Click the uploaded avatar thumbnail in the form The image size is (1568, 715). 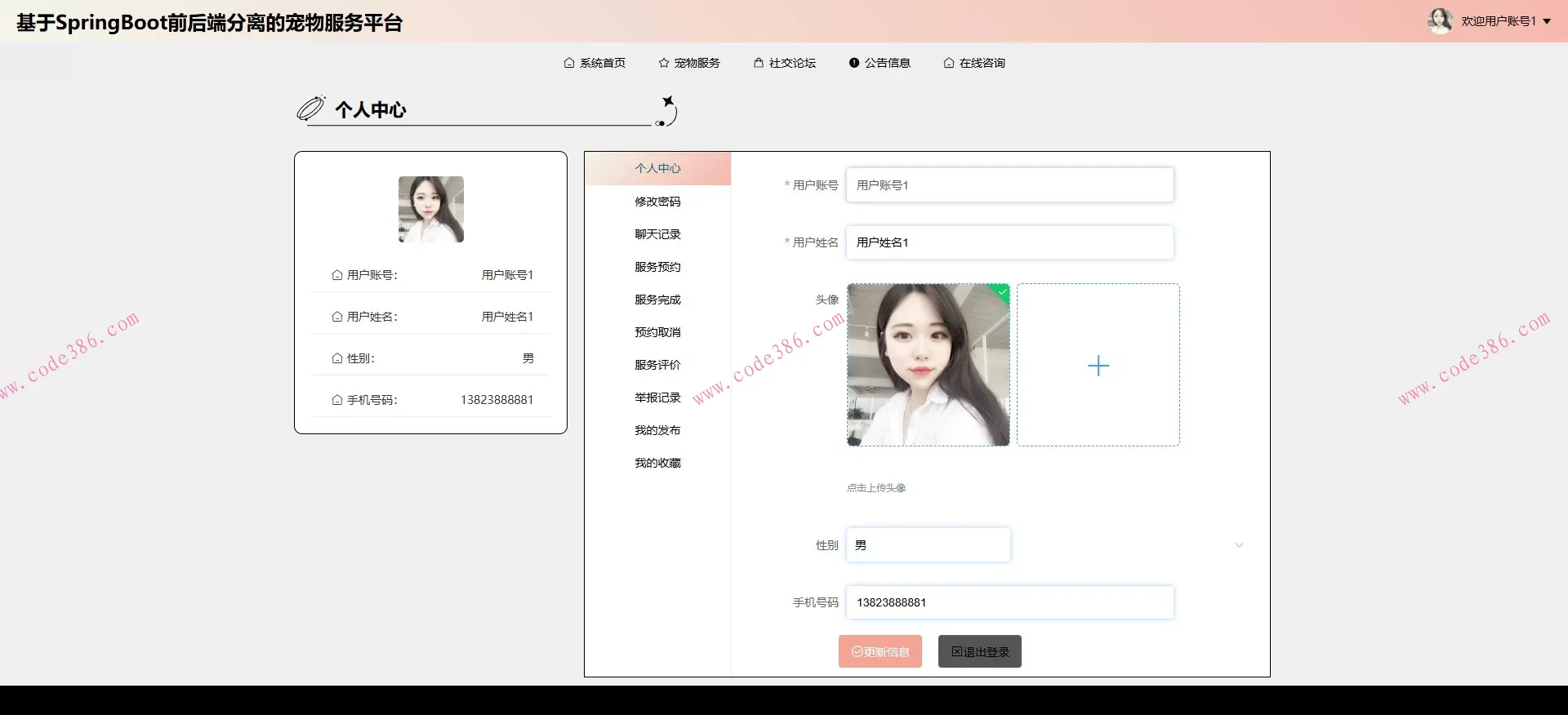click(929, 365)
